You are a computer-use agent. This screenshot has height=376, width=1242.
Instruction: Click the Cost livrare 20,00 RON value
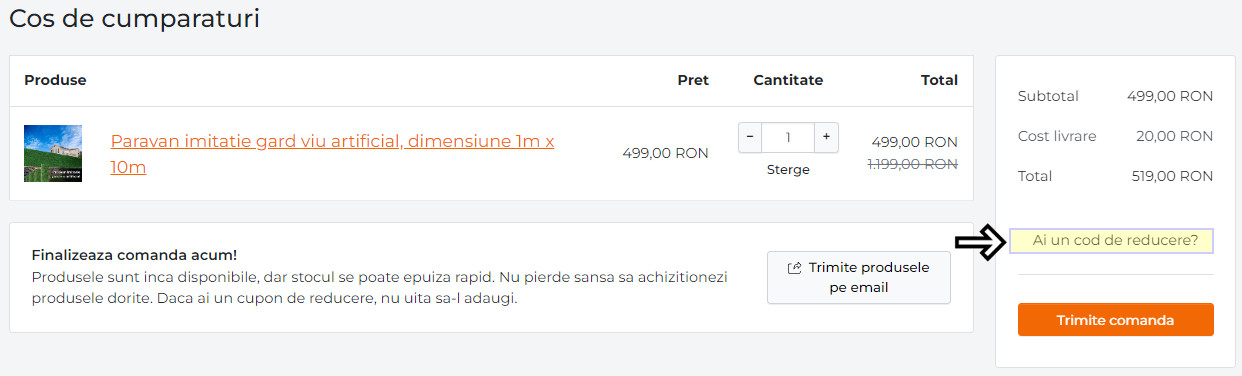(x=1174, y=136)
